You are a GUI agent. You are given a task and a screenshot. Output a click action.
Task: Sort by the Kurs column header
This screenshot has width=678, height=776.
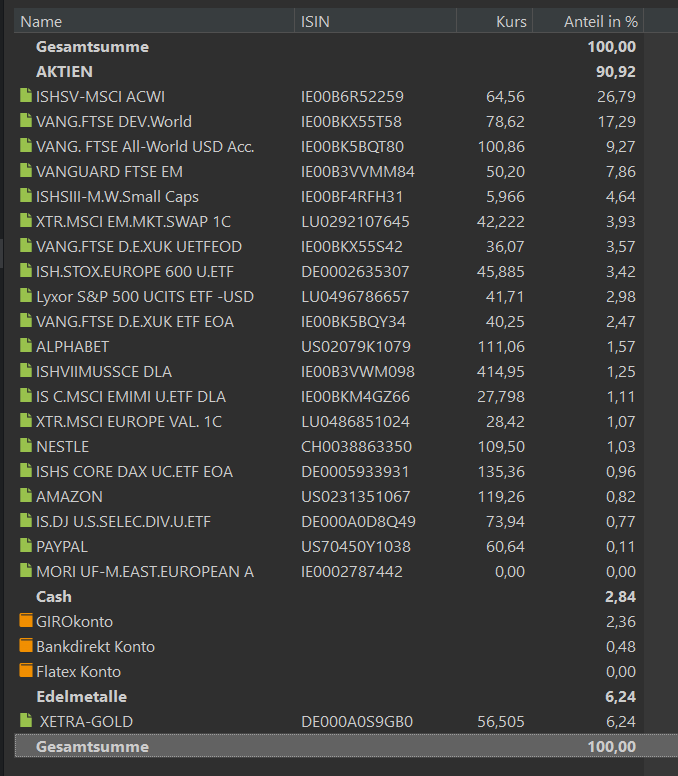pos(494,21)
